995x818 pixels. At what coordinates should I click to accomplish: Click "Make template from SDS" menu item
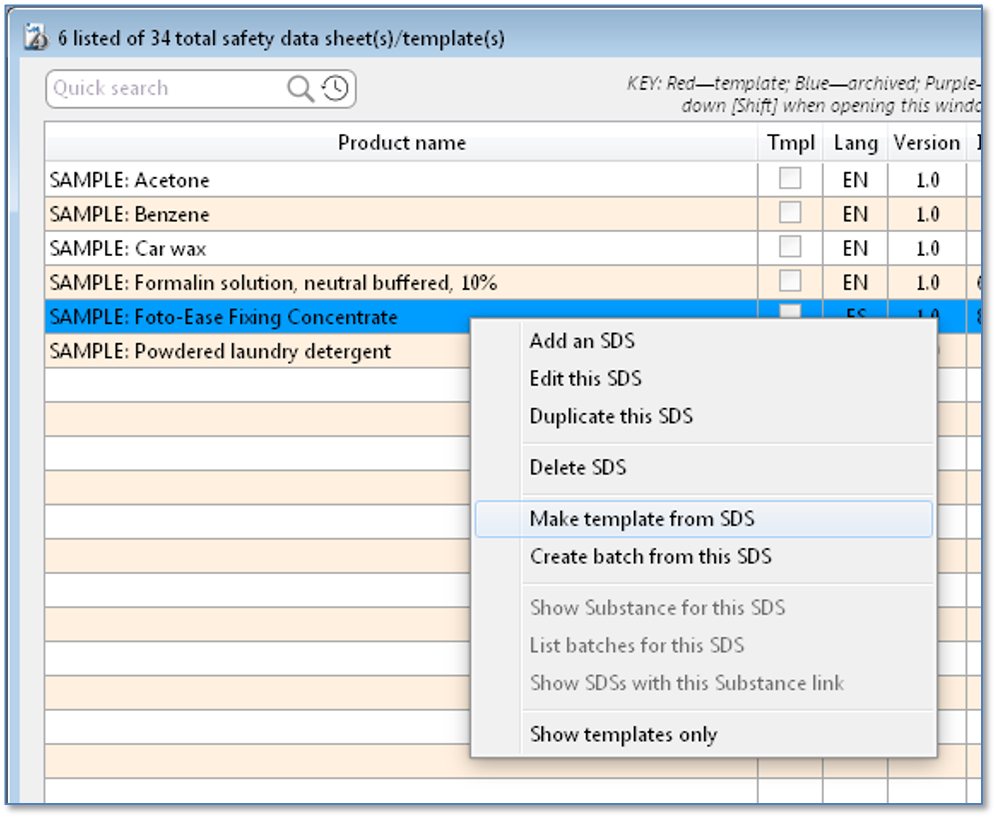[704, 519]
